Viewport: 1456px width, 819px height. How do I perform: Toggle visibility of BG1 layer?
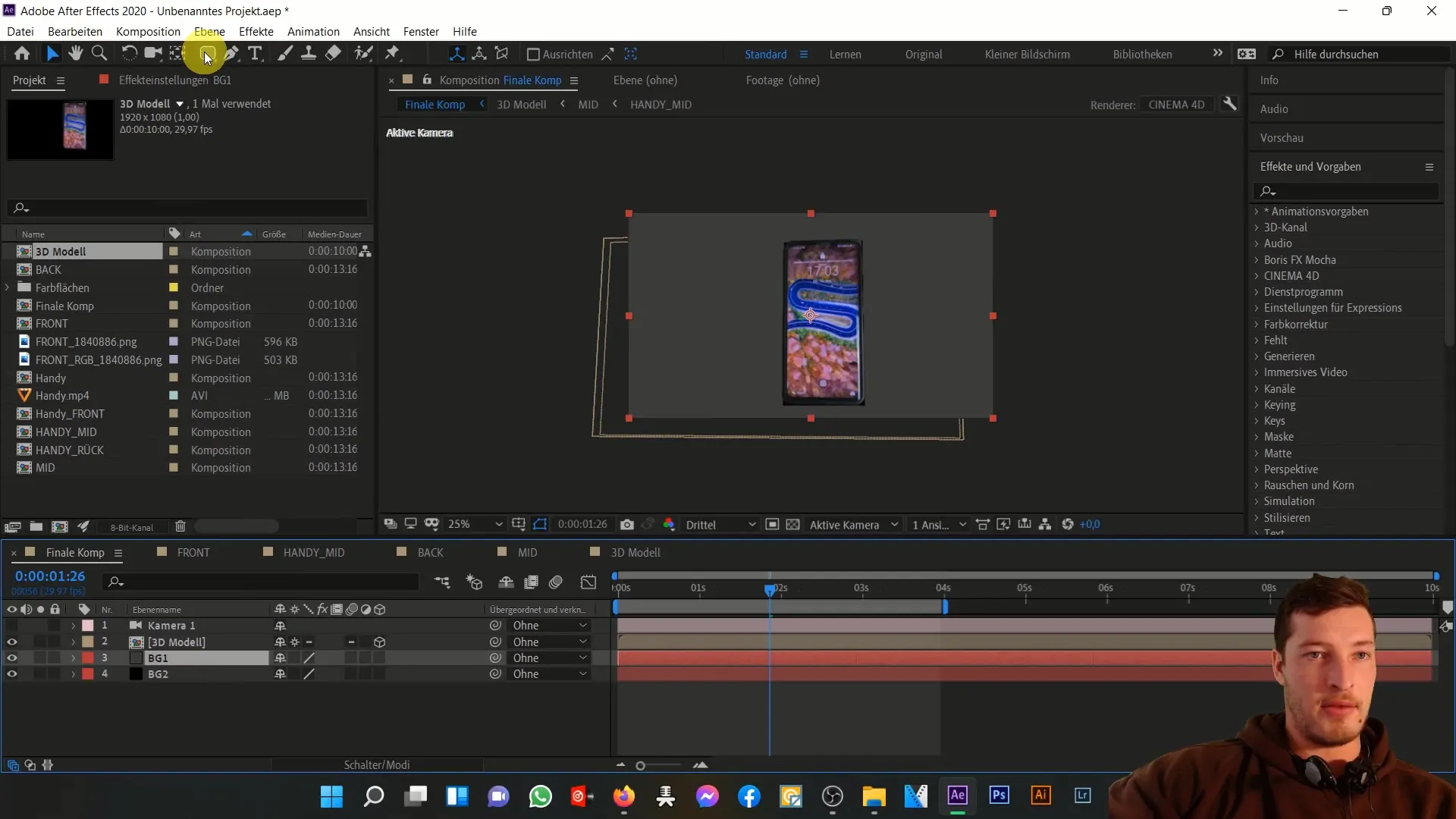click(11, 658)
